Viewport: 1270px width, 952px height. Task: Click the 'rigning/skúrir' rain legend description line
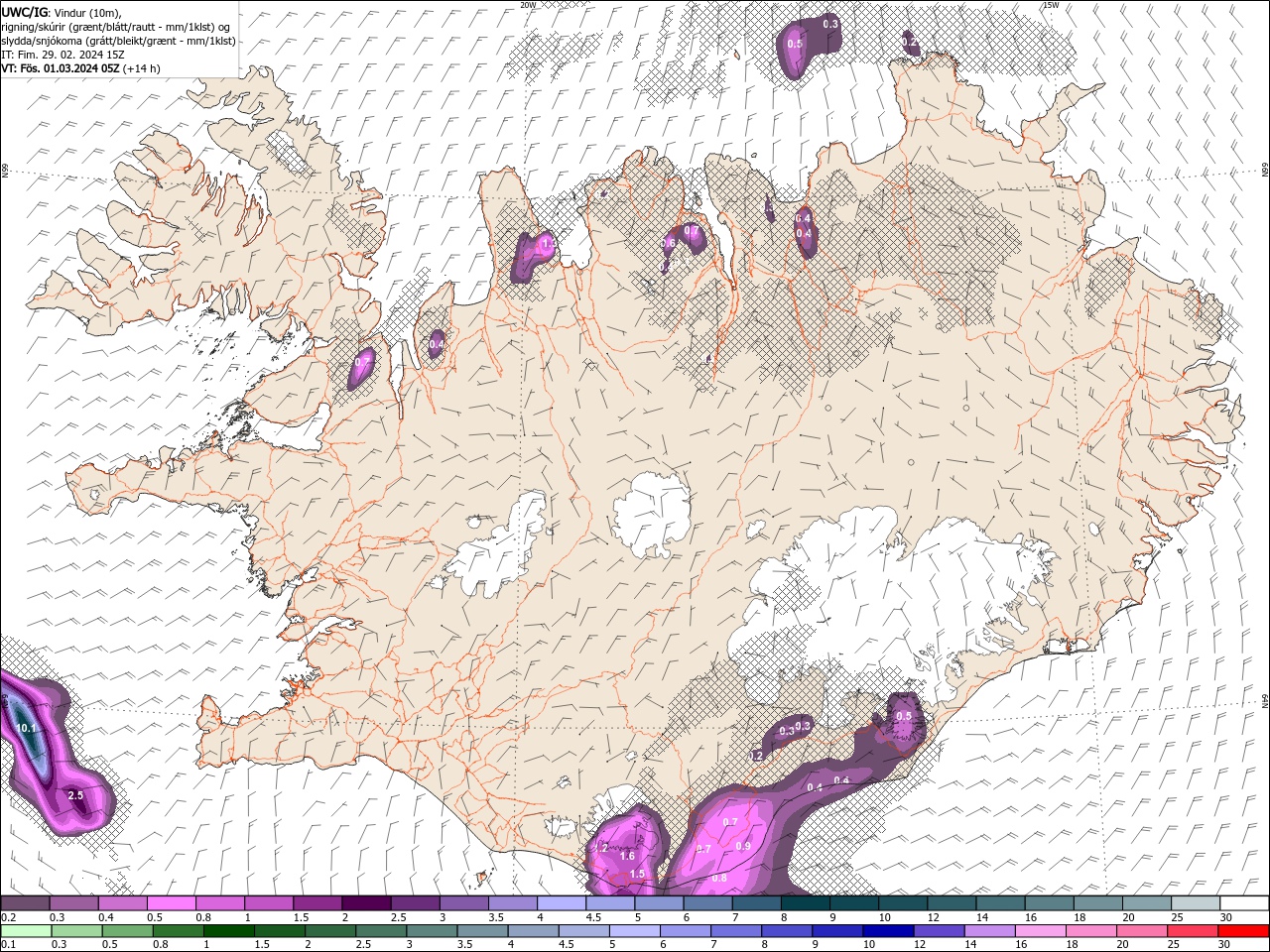click(x=116, y=26)
